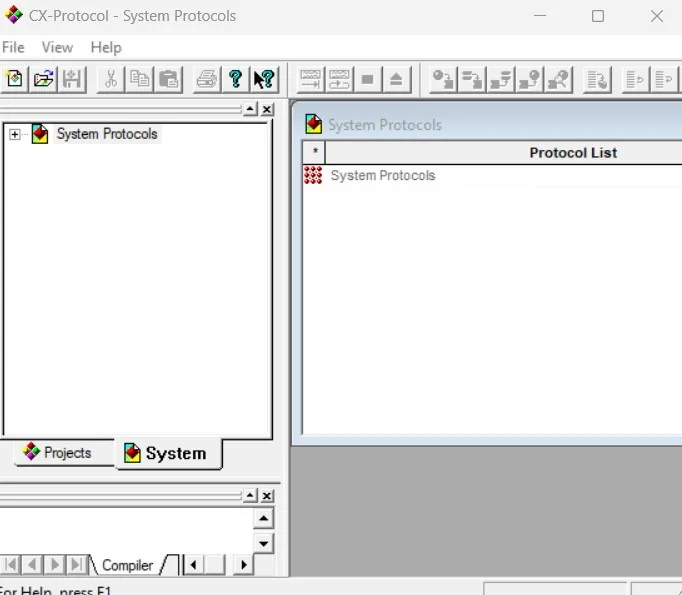Click the stop square toolbar icon
Screen dimensions: 682x595
coord(368,80)
